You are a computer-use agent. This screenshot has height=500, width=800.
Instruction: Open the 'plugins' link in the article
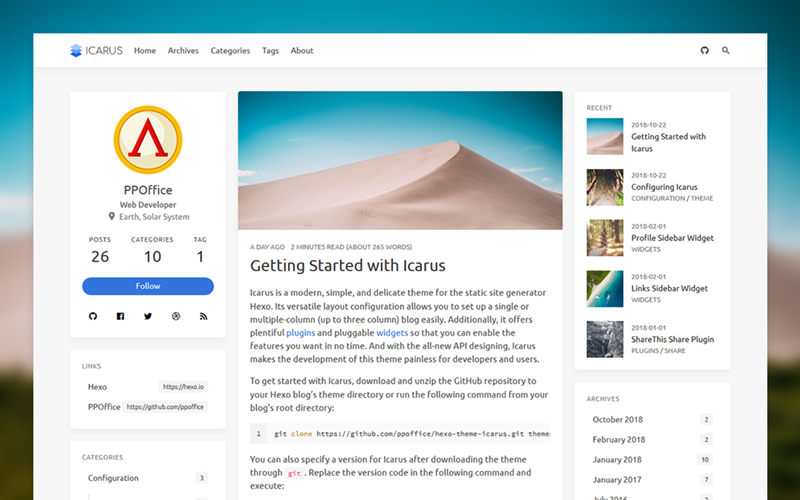301,332
